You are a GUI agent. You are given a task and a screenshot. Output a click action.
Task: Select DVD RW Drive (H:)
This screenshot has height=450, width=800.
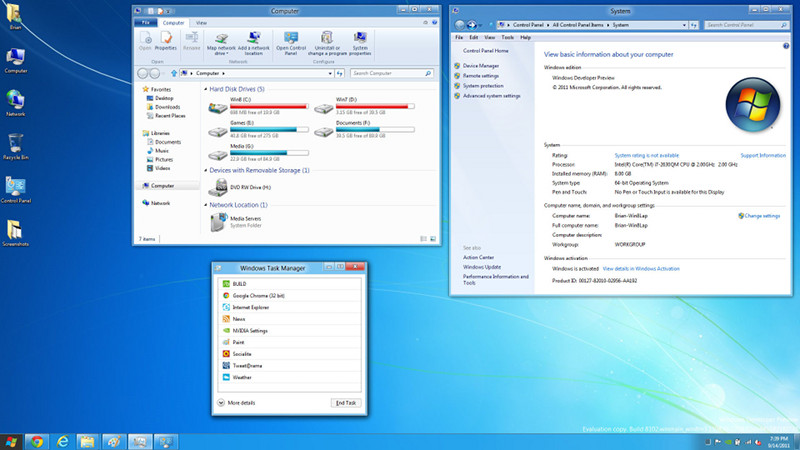click(240, 187)
